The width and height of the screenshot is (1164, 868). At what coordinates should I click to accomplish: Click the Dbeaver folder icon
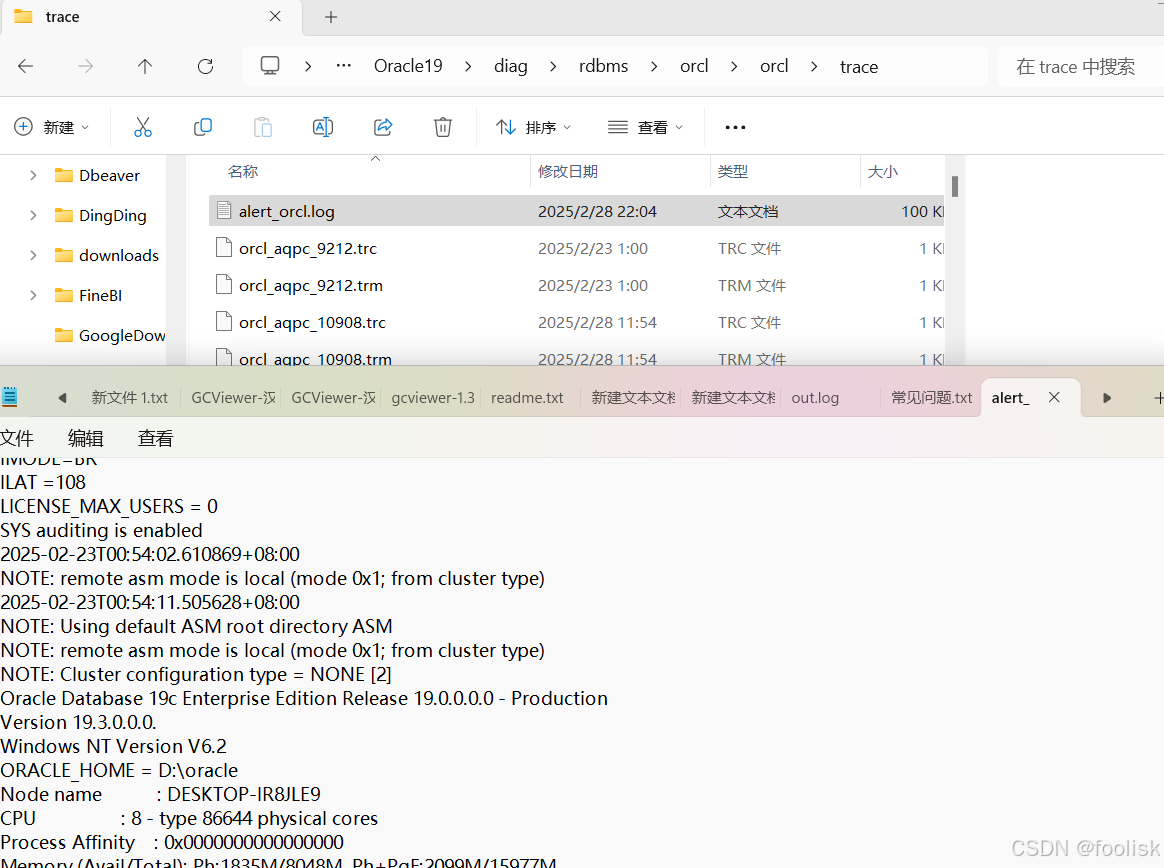tap(64, 175)
